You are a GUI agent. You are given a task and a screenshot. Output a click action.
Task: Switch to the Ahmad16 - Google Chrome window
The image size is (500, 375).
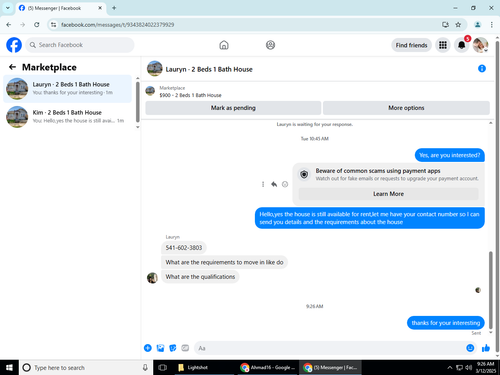(267, 367)
